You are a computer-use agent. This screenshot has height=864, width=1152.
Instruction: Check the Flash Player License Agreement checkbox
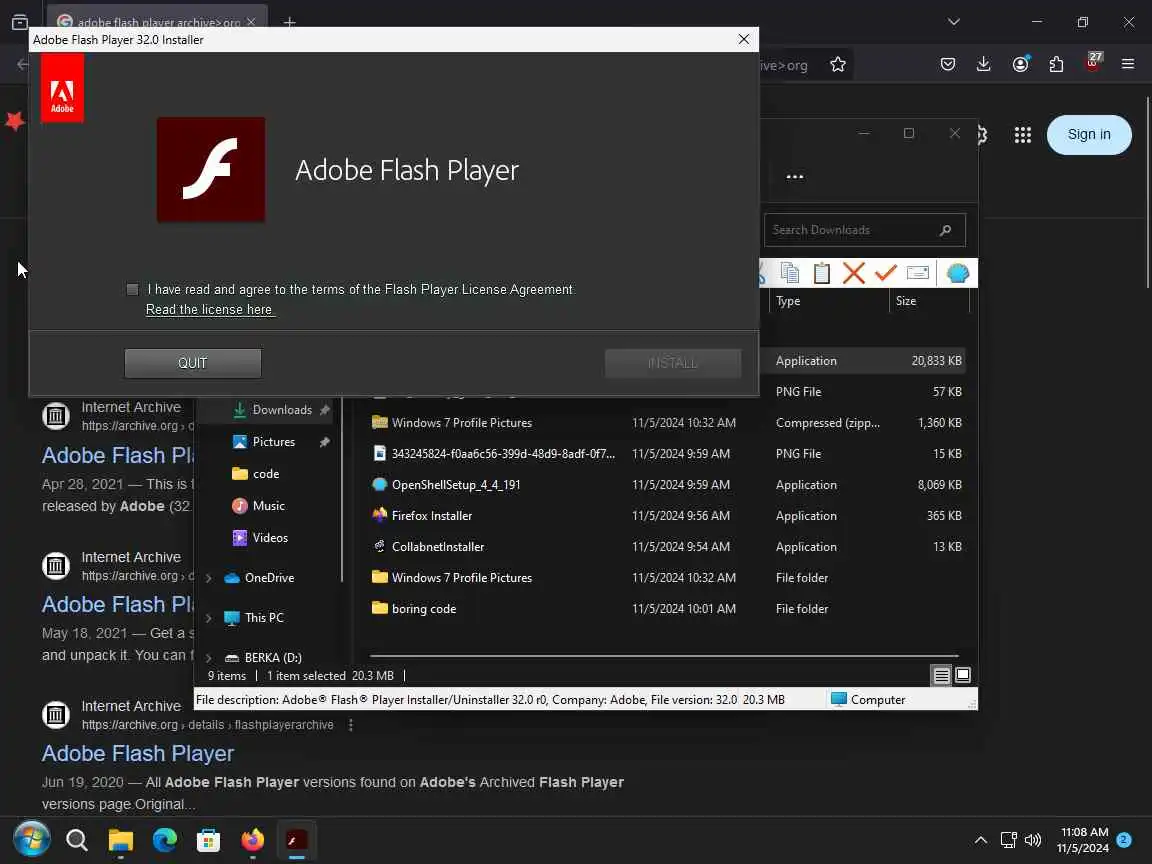(x=132, y=289)
